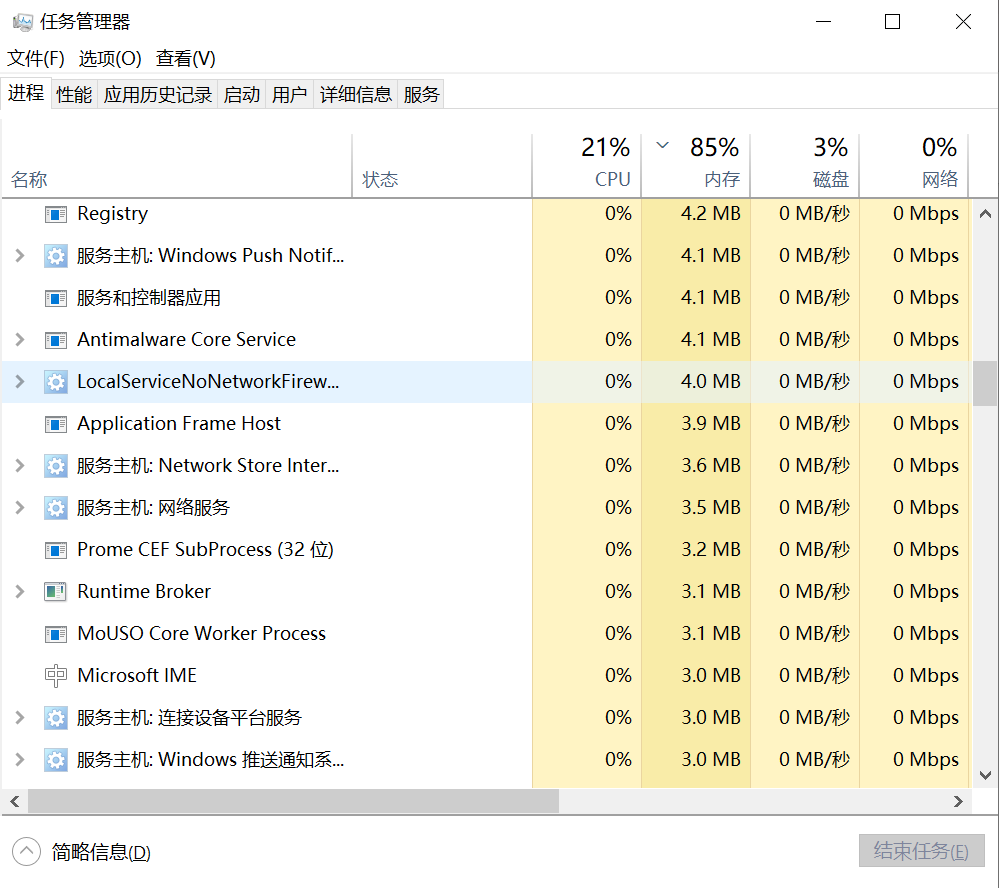The width and height of the screenshot is (999, 888).
Task: Click the 结束任务(E) button
Action: click(921, 851)
